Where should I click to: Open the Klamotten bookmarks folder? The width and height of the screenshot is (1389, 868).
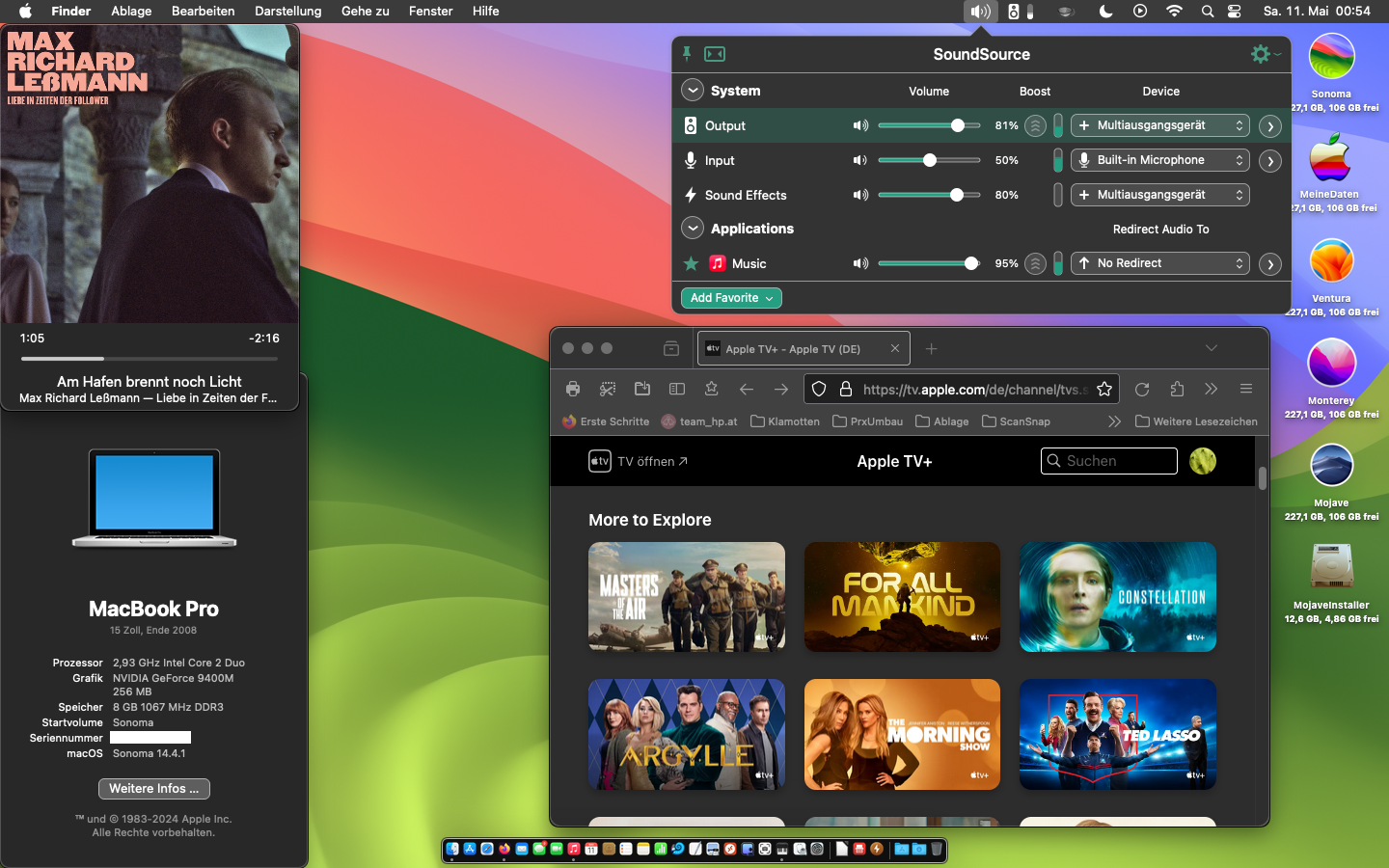click(x=785, y=421)
